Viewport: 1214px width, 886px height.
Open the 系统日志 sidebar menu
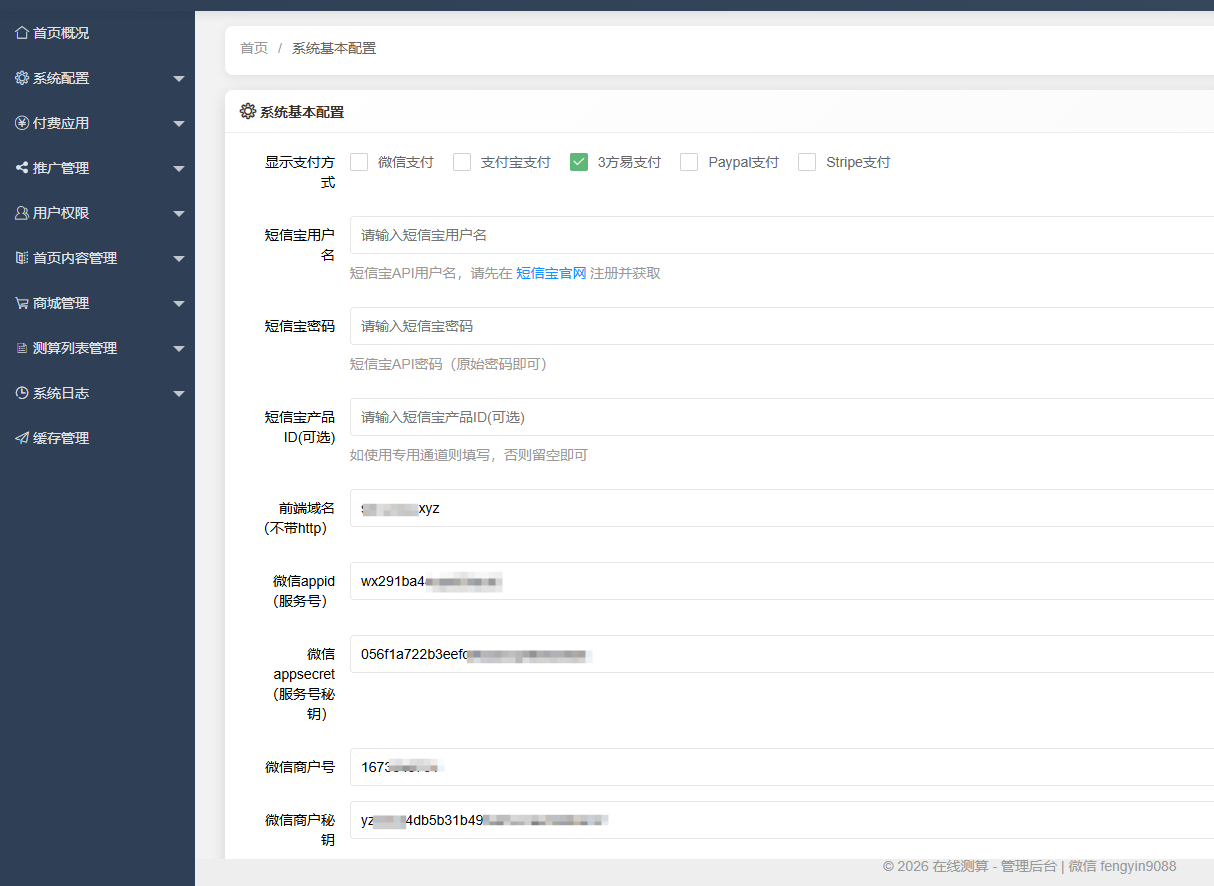tap(97, 393)
